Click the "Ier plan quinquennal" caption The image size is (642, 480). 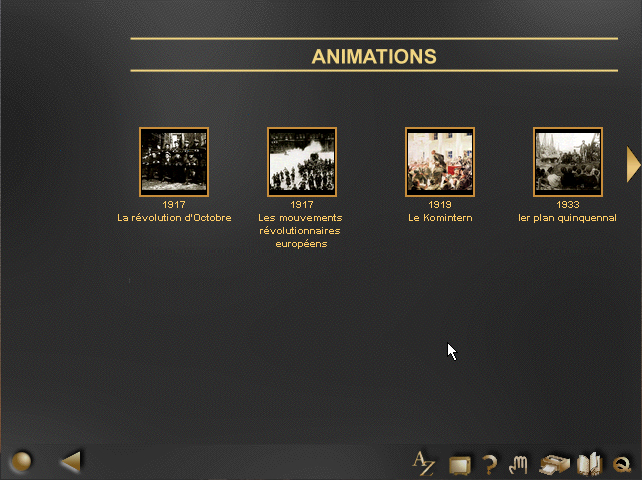tap(567, 218)
